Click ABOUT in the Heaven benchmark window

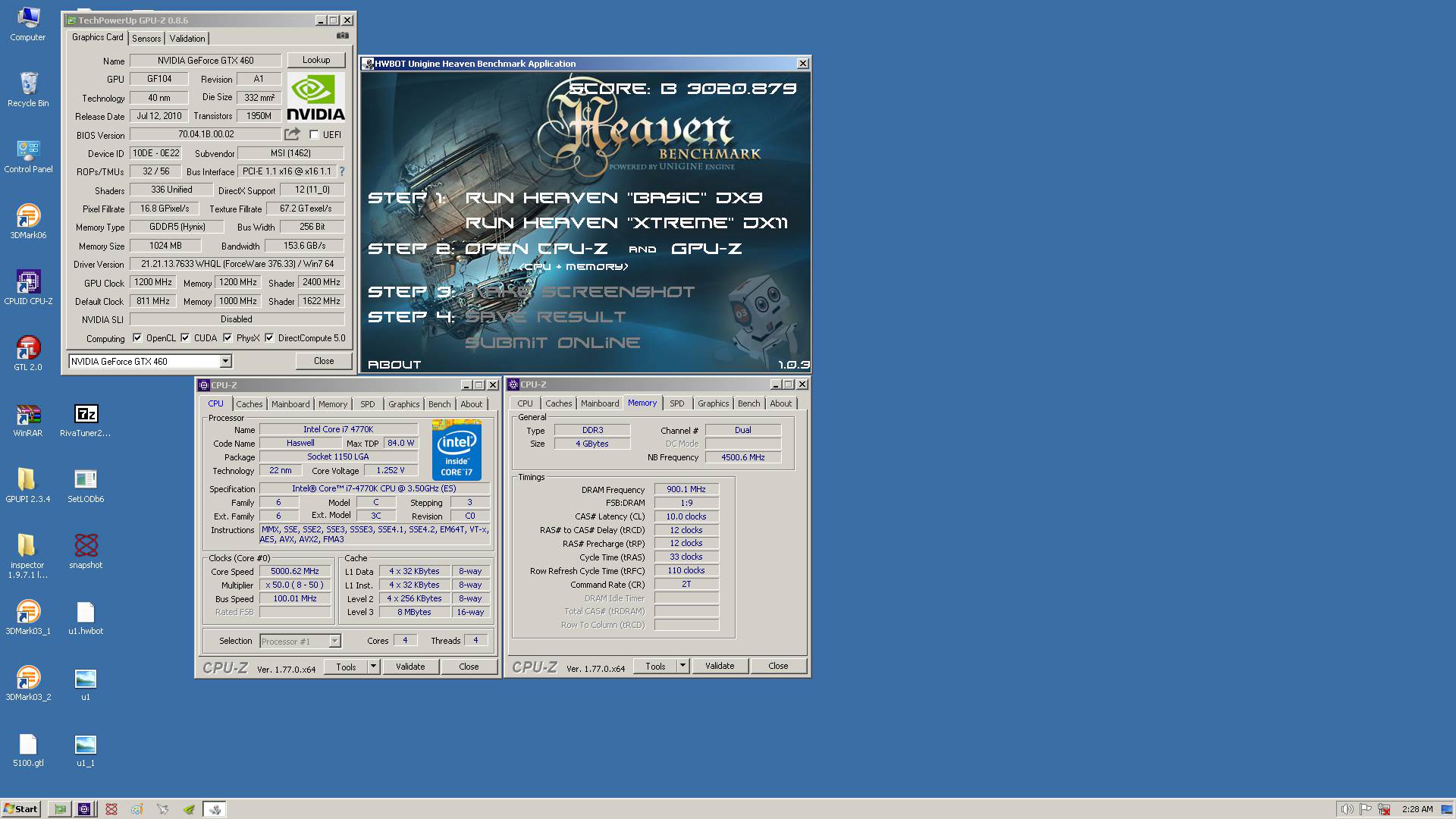tap(394, 365)
